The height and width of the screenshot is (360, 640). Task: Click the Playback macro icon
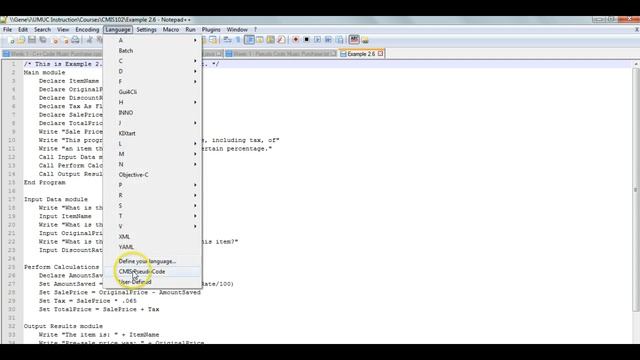coord(318,40)
